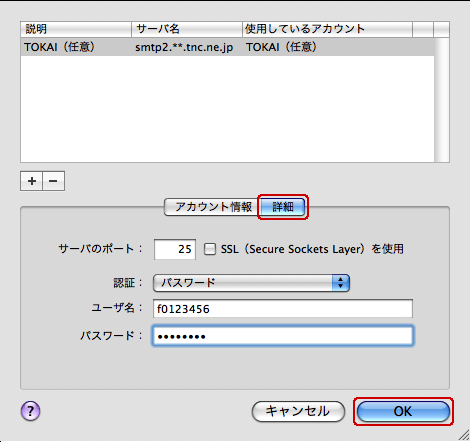The image size is (470, 442).
Task: Switch to the 詳細 tab
Action: click(x=283, y=207)
